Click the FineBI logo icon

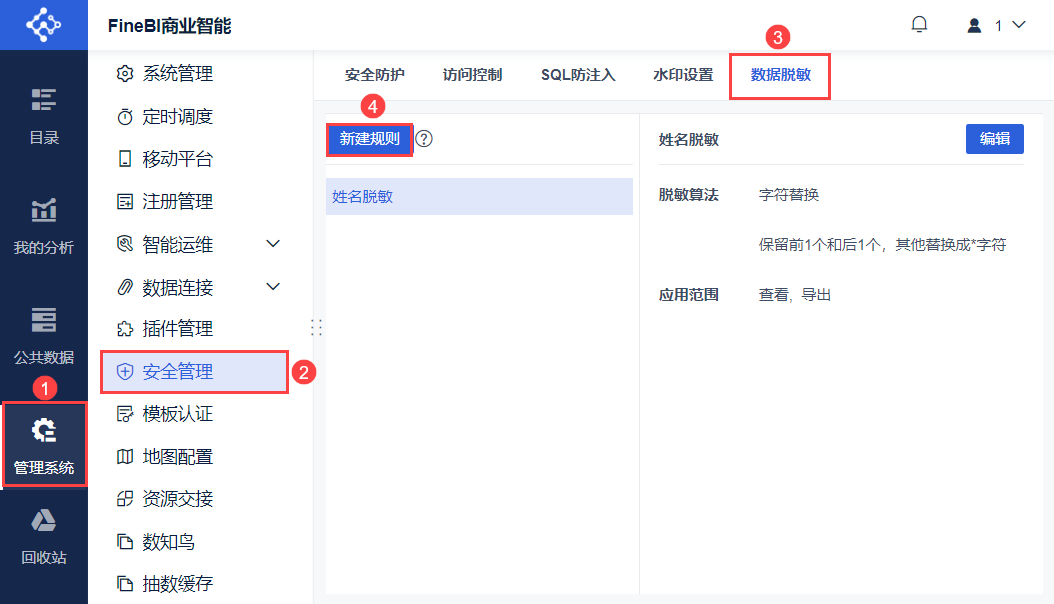pyautogui.click(x=43, y=25)
